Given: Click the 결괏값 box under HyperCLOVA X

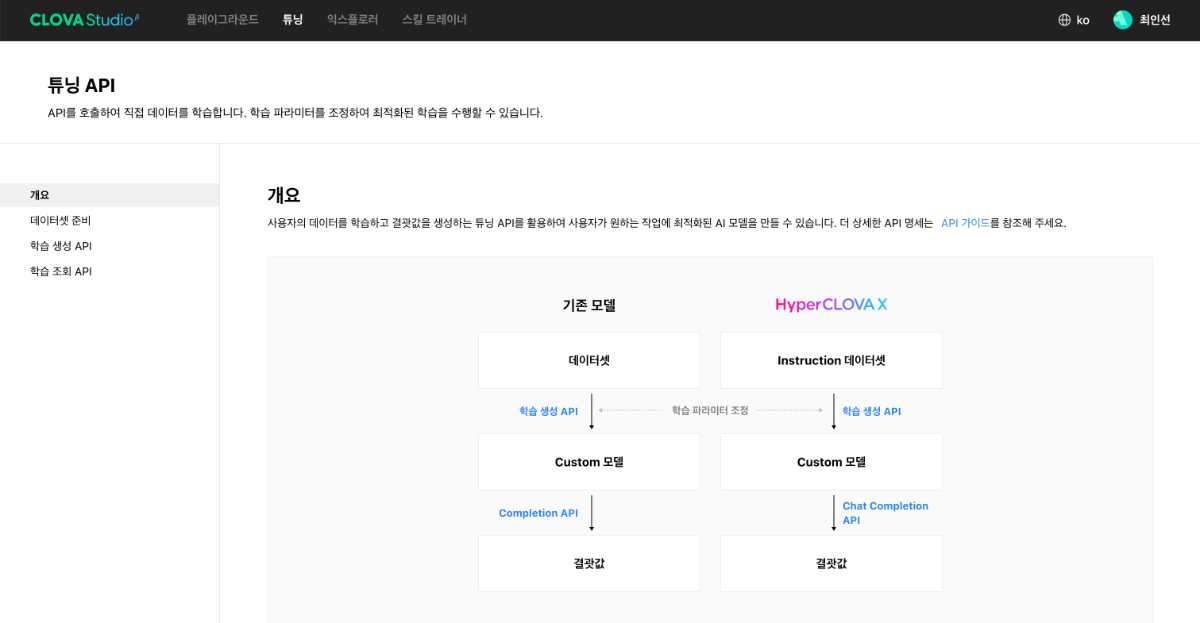Looking at the screenshot, I should [831, 563].
